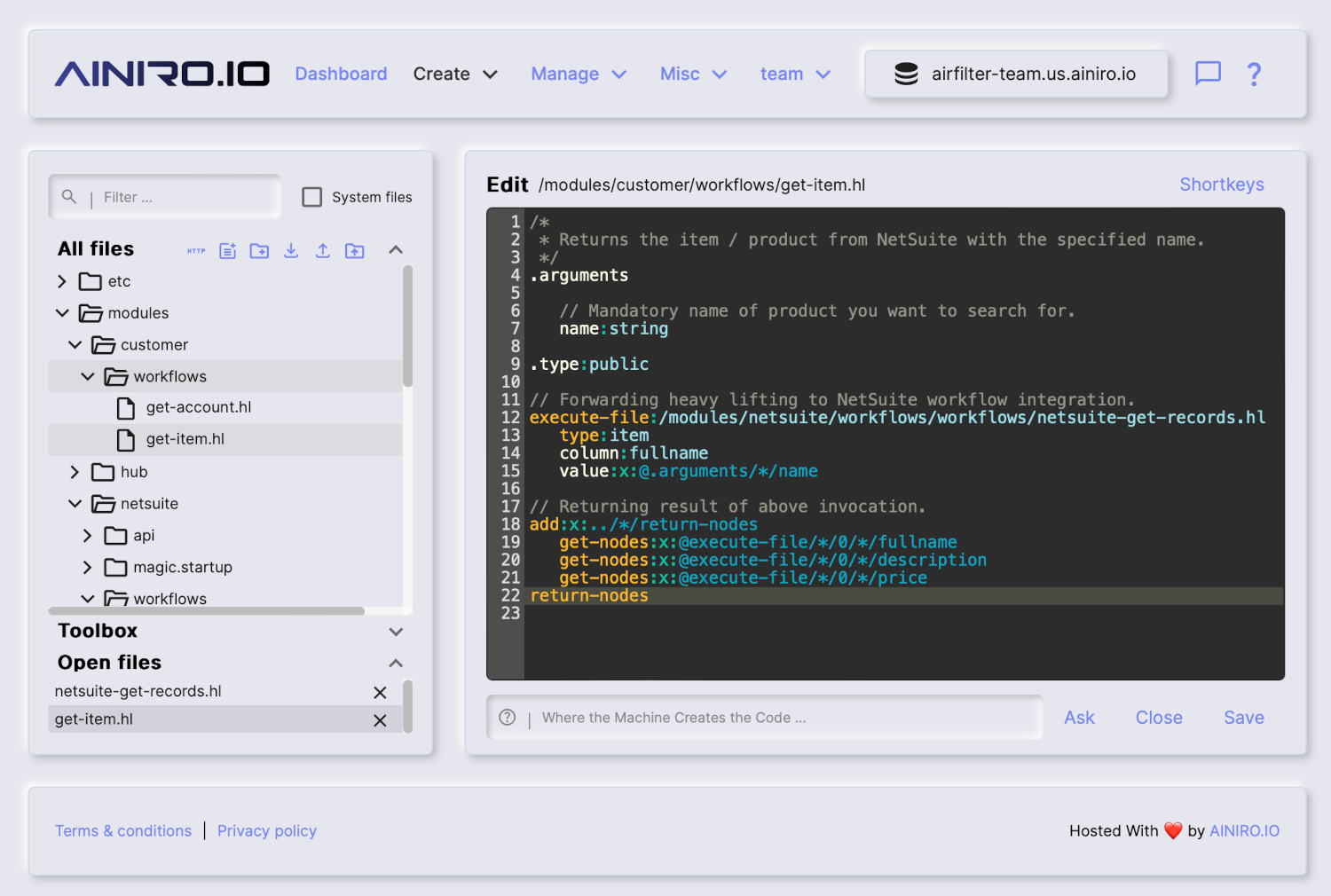Click the Open files list scrollbar
This screenshot has height=896, width=1331.
pos(407,706)
